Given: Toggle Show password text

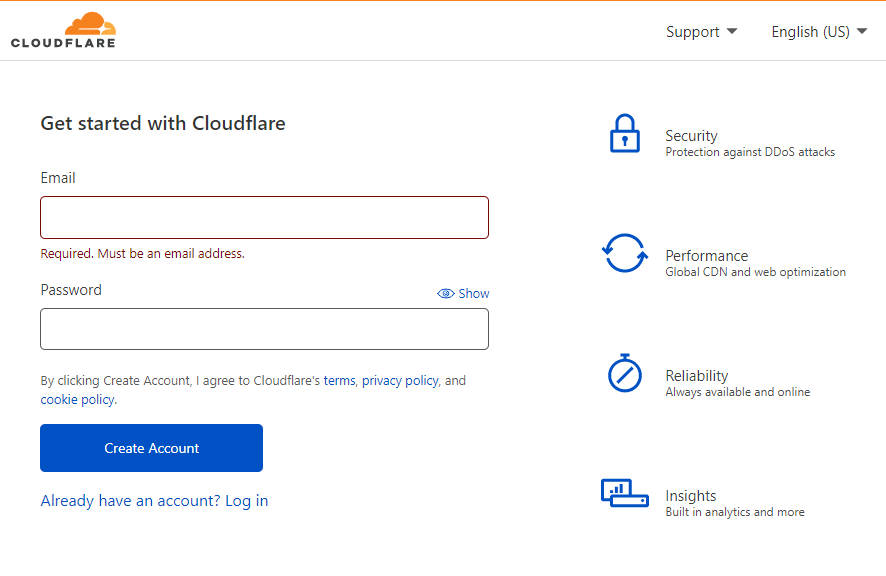Looking at the screenshot, I should [474, 294].
